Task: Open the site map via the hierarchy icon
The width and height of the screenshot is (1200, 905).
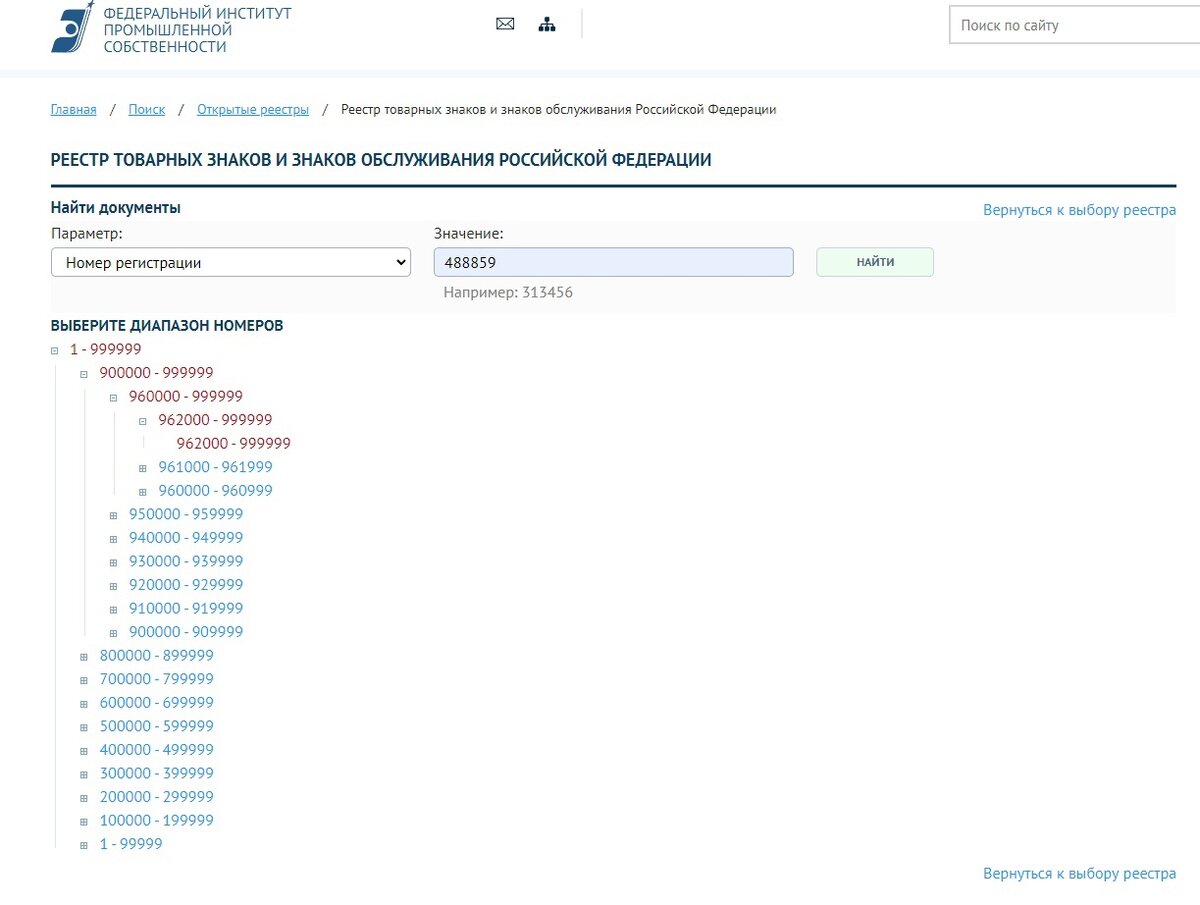Action: point(547,23)
